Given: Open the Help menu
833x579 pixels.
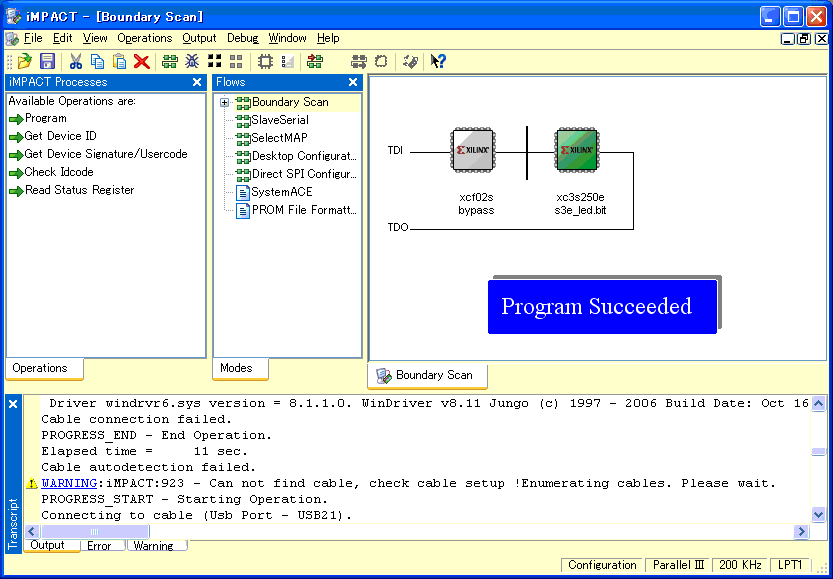Looking at the screenshot, I should pyautogui.click(x=328, y=38).
